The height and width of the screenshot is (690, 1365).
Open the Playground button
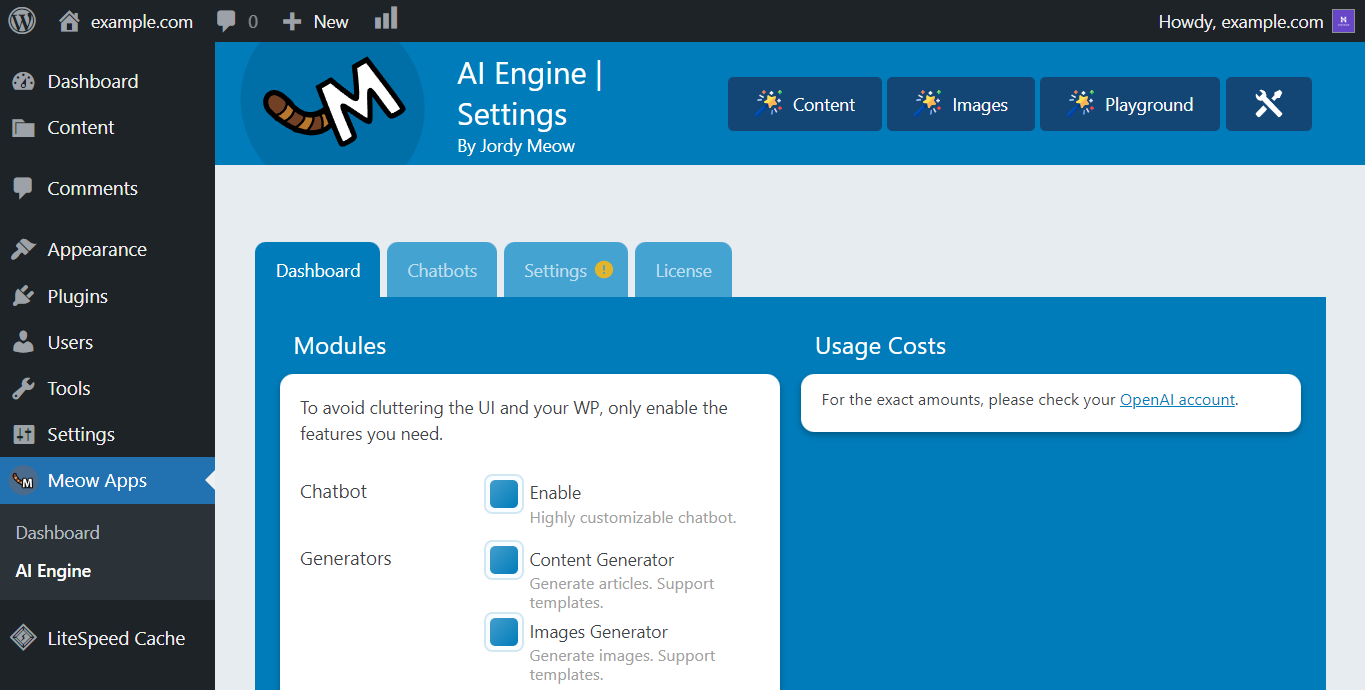point(1129,103)
